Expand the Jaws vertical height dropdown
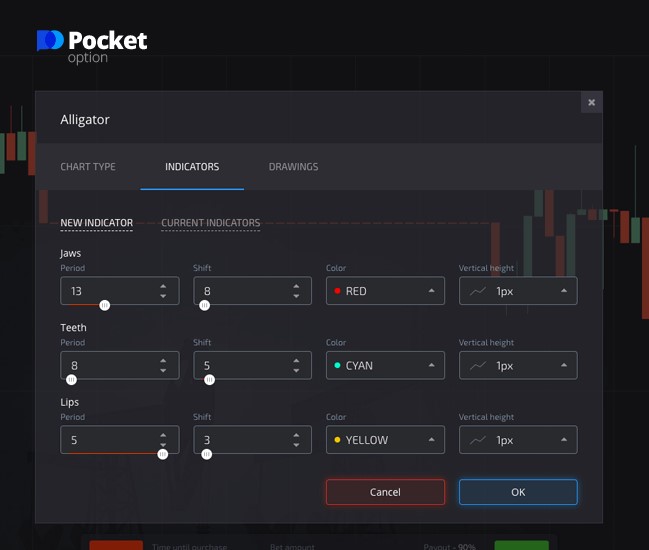 pyautogui.click(x=518, y=291)
